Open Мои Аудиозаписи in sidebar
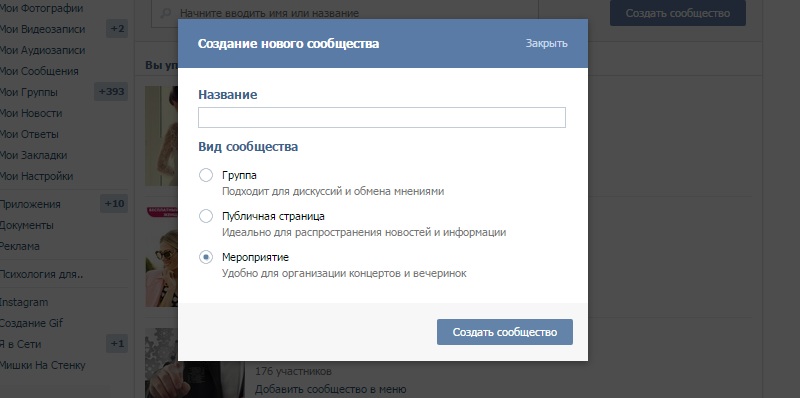Viewport: 800px width, 398px height. pyautogui.click(x=42, y=51)
